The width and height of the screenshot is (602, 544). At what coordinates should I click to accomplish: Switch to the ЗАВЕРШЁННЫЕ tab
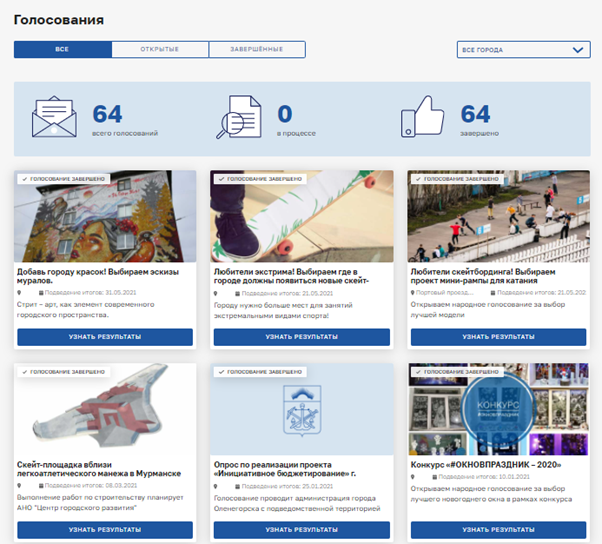pyautogui.click(x=257, y=50)
